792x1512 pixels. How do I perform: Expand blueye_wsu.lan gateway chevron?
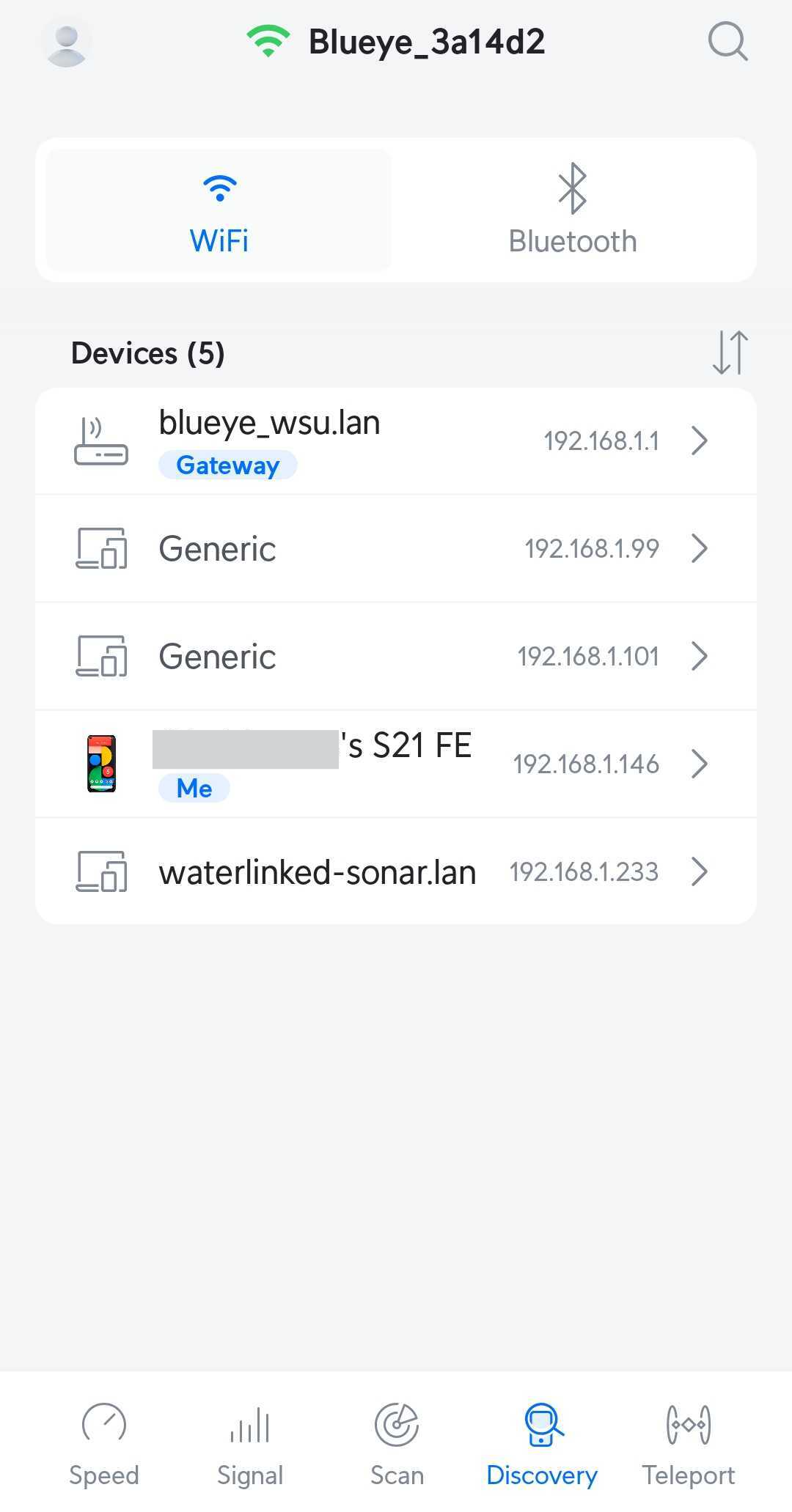[x=700, y=441]
